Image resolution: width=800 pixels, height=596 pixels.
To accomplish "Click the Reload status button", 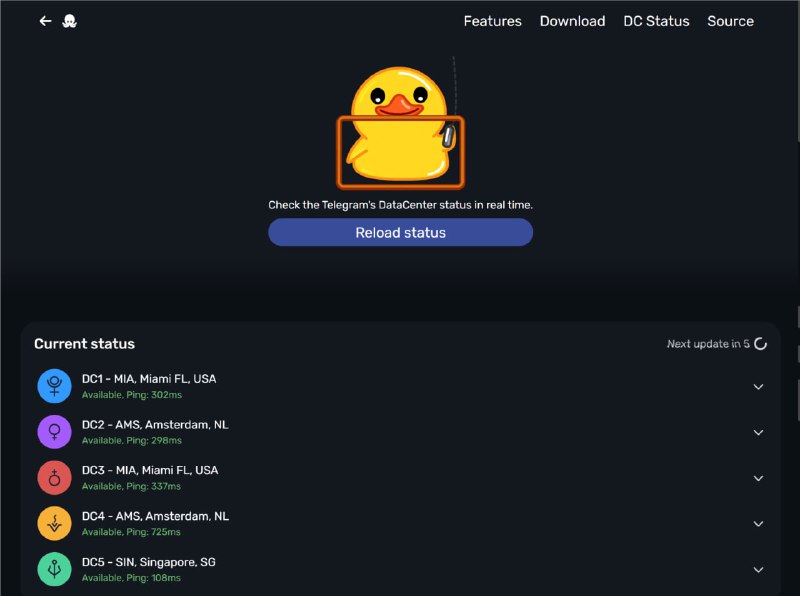I will coord(401,233).
